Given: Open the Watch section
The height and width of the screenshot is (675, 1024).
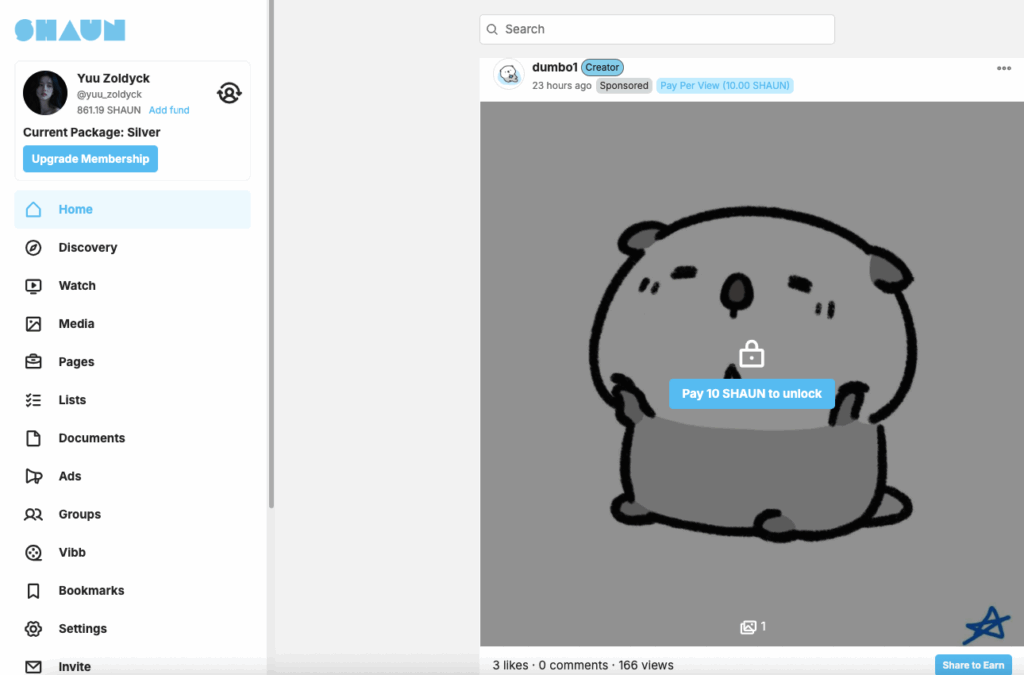Looking at the screenshot, I should coord(77,286).
